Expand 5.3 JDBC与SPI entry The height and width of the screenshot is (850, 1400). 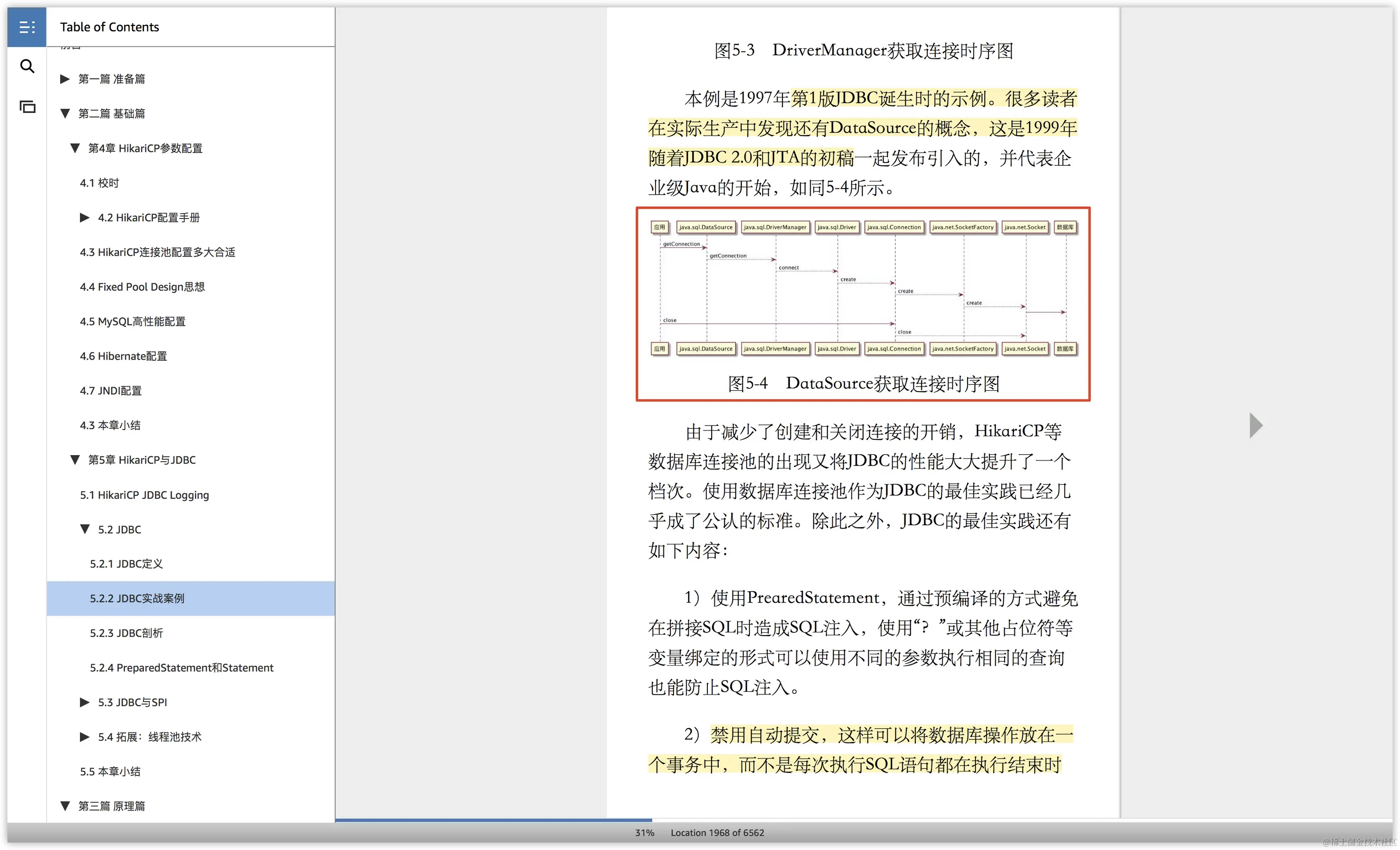coord(85,702)
